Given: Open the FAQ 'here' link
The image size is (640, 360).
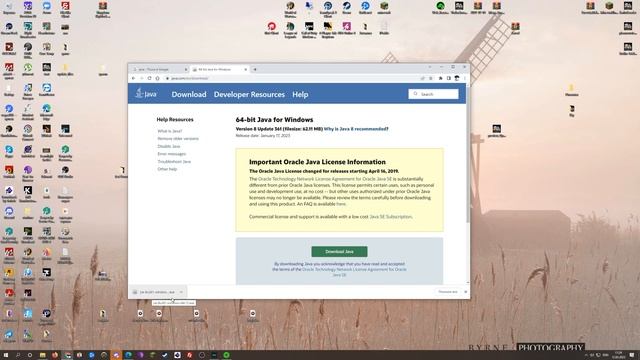Looking at the screenshot, I should click(341, 204).
